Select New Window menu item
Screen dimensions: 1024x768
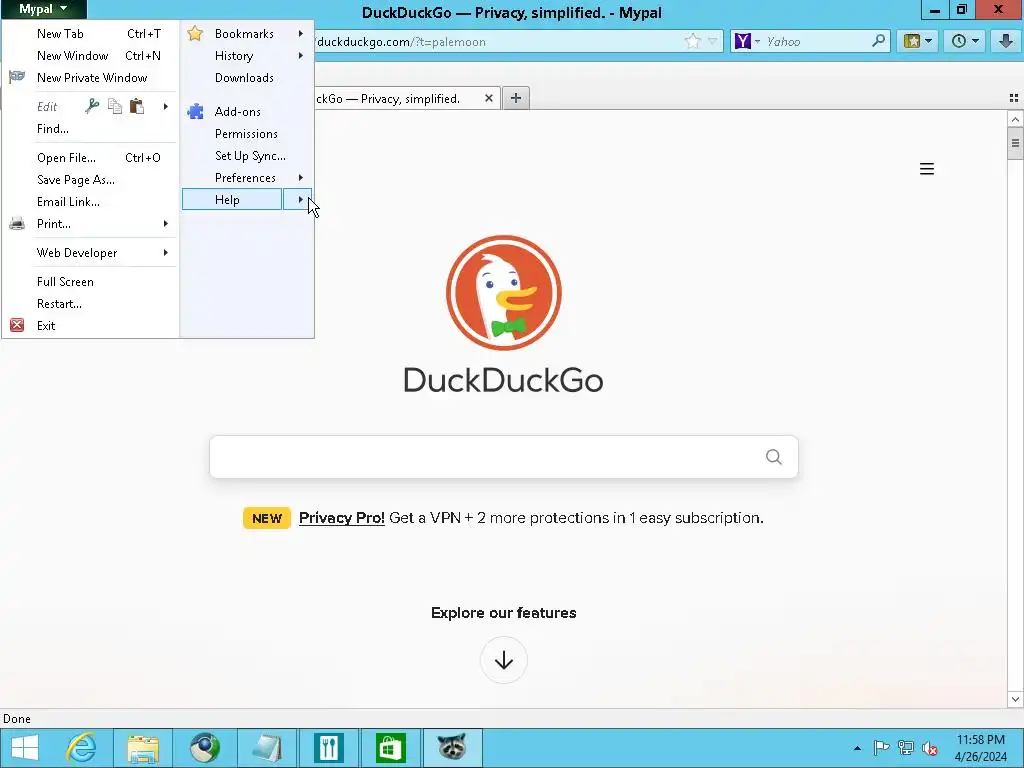coord(89,56)
